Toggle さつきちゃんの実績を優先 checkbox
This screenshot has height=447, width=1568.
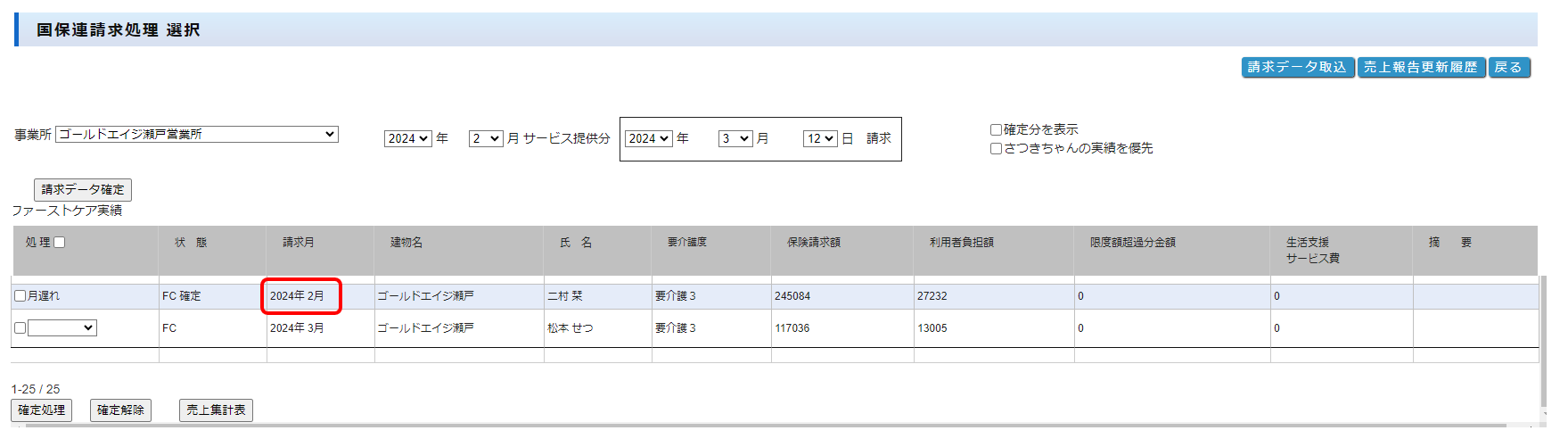point(996,149)
